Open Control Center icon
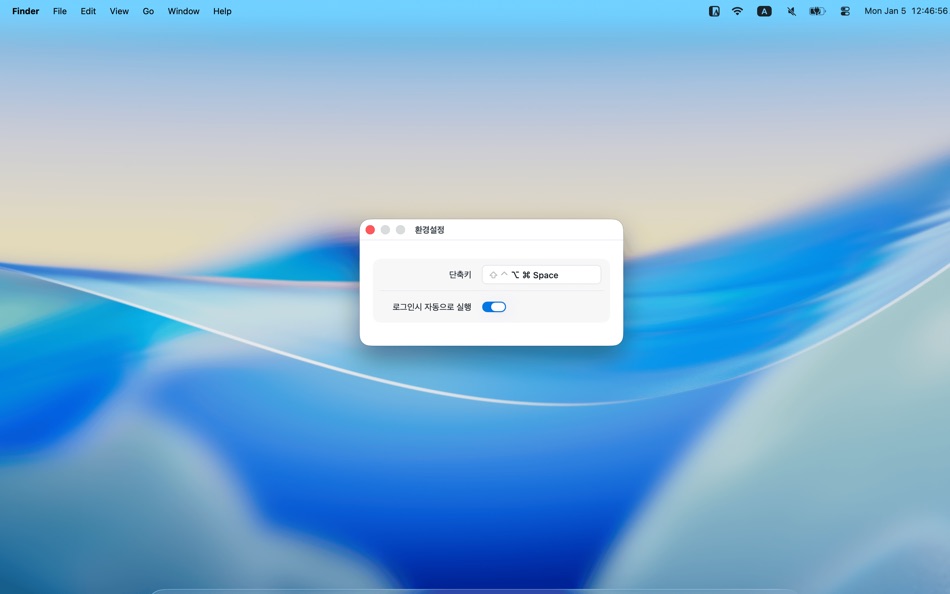 (x=845, y=11)
